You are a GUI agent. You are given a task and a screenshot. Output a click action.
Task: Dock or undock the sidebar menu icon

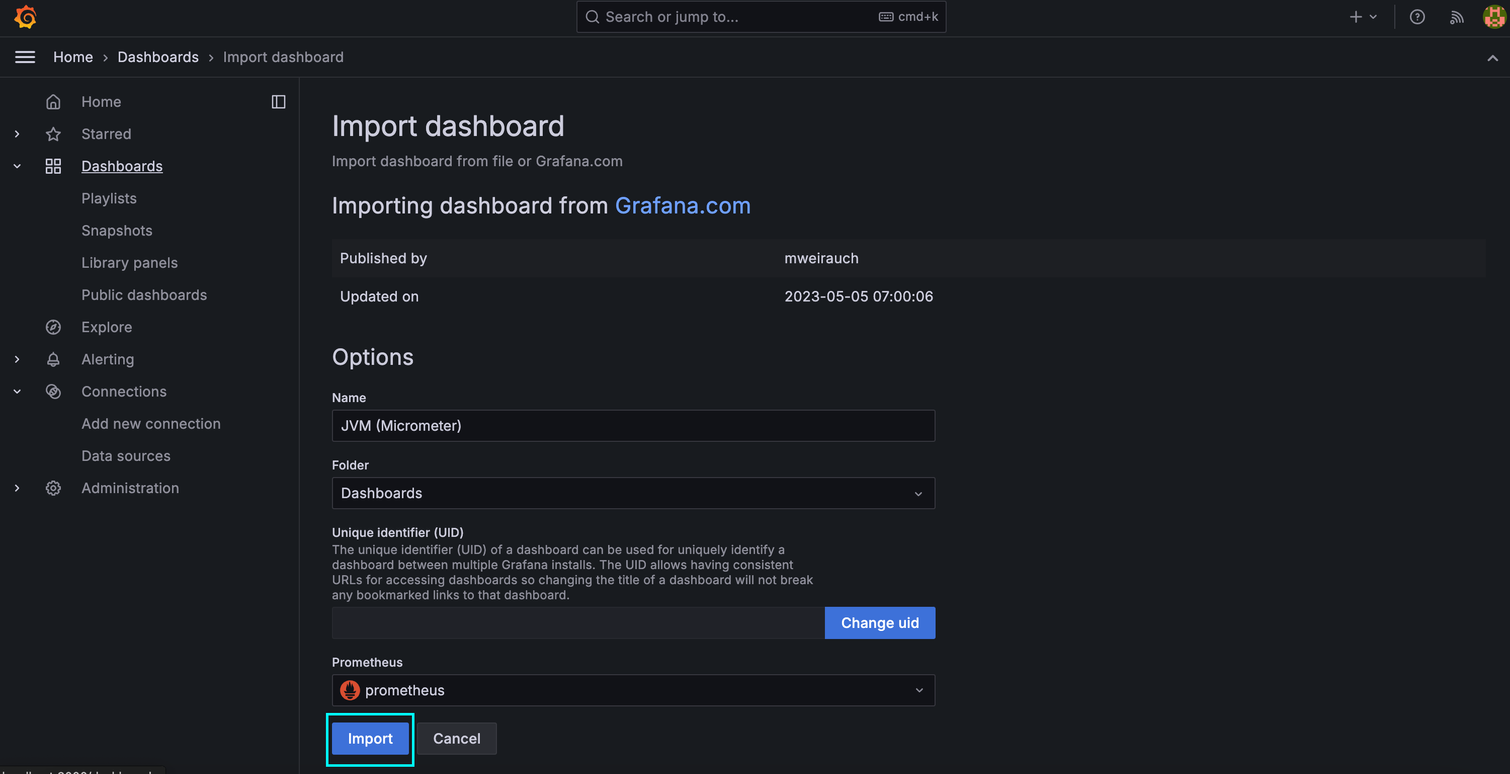point(278,102)
